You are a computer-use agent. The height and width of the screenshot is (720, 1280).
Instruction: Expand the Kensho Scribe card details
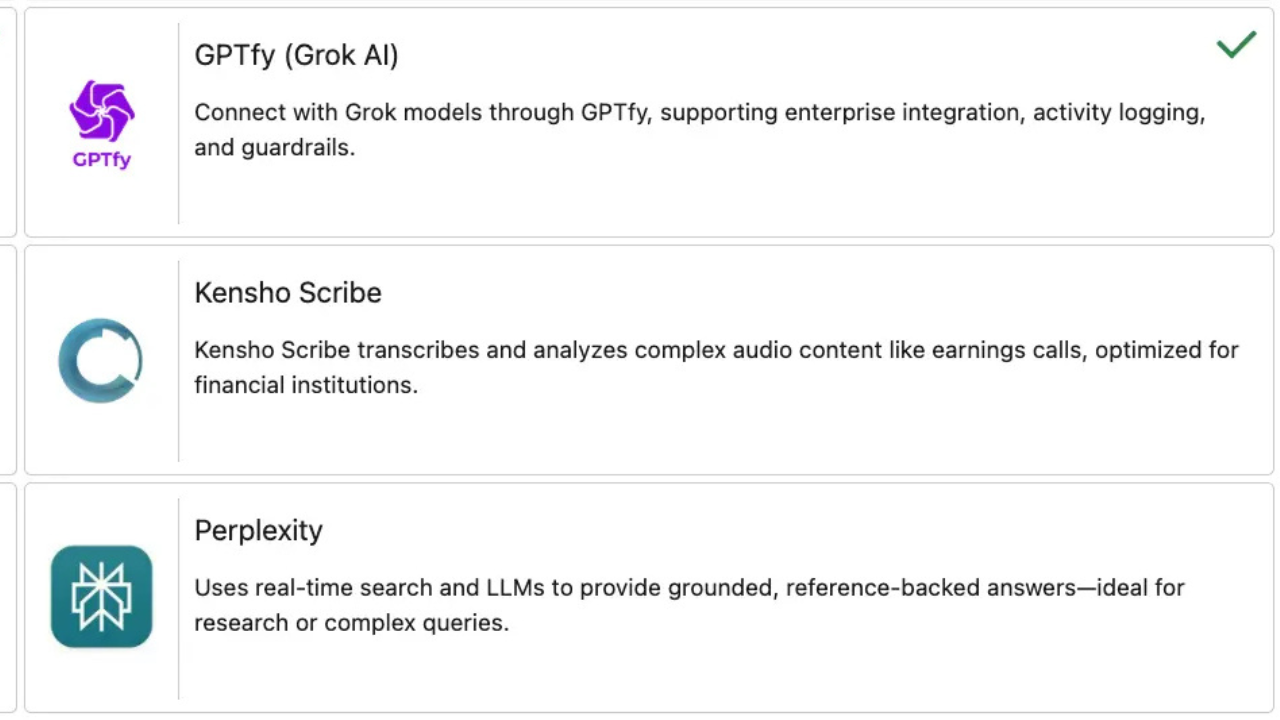point(648,360)
